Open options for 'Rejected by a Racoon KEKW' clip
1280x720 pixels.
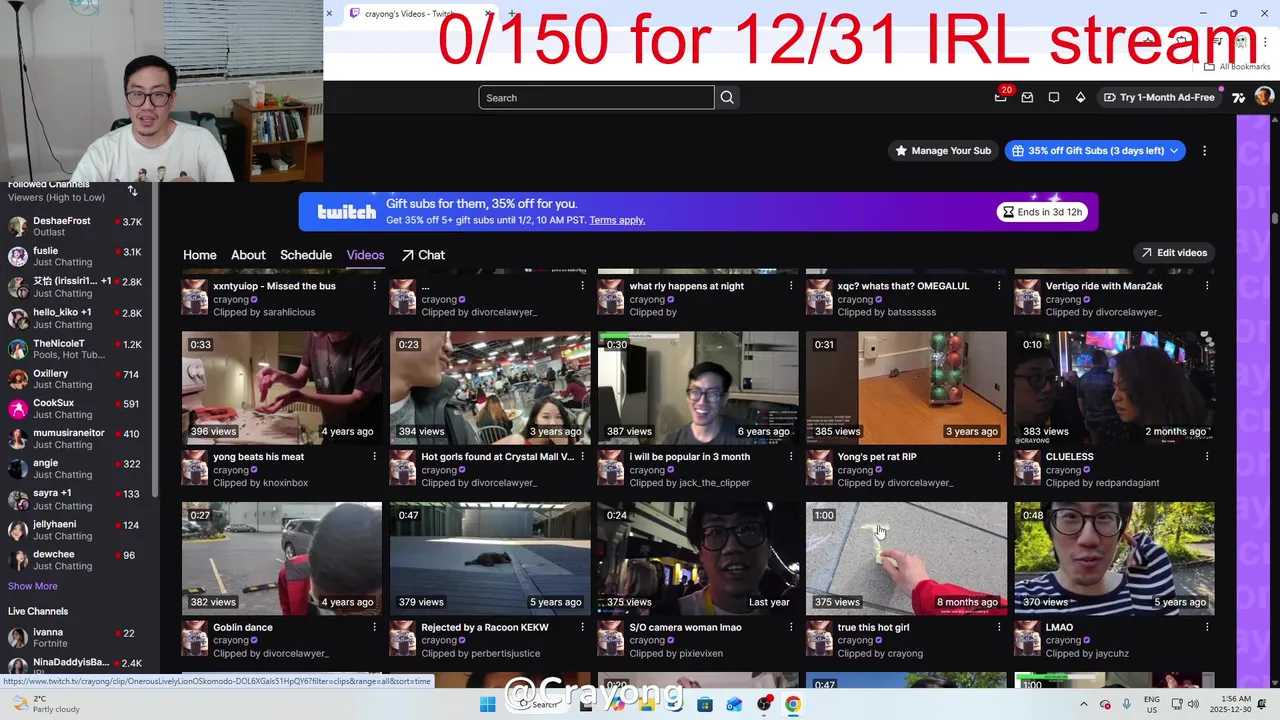[582, 627]
